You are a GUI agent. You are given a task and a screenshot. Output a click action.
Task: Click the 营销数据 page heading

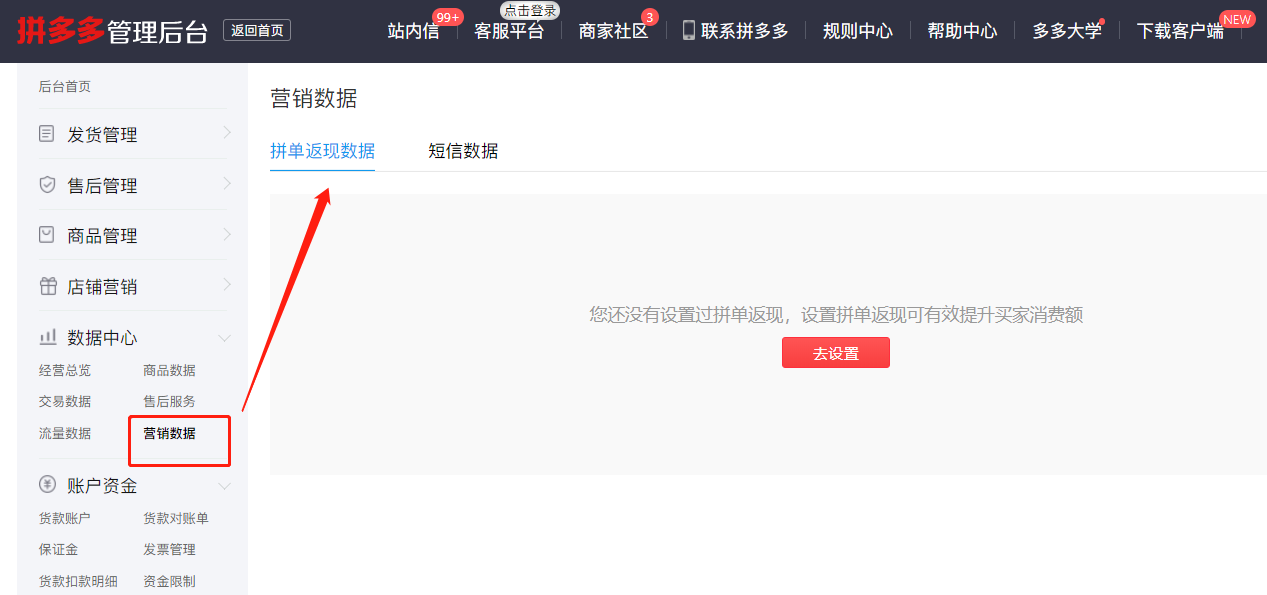click(x=313, y=98)
